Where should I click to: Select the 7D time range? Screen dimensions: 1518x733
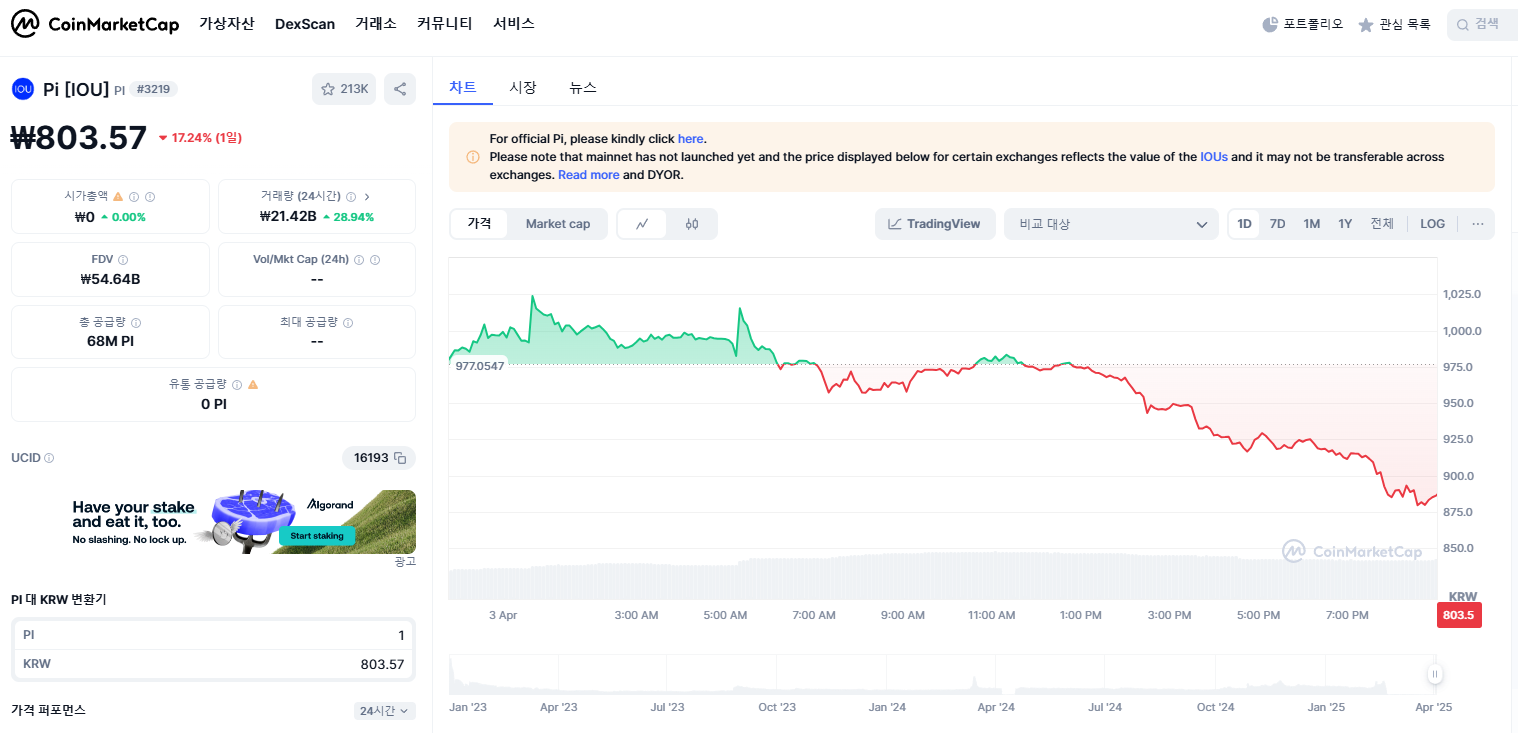pos(1277,224)
